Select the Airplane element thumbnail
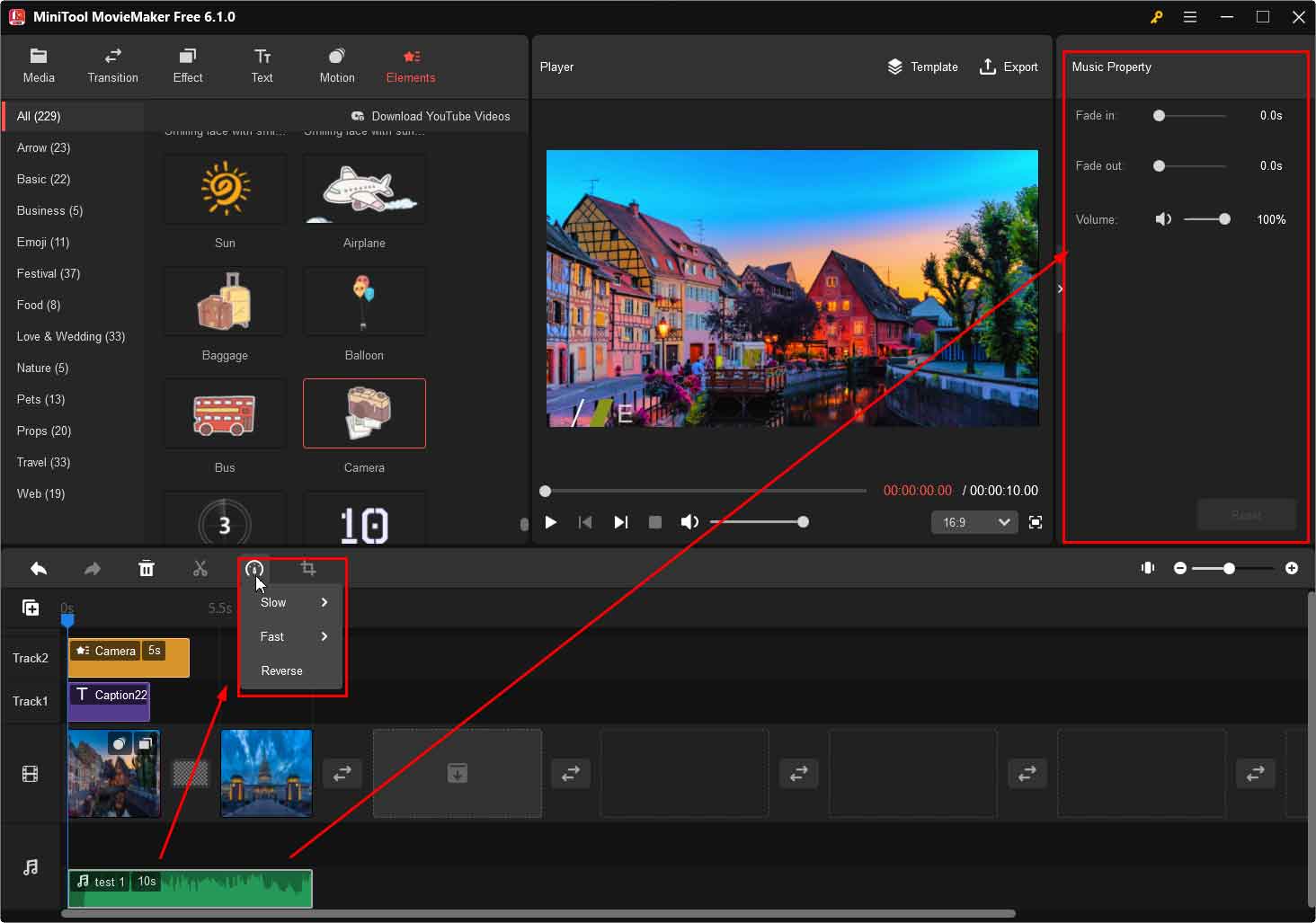This screenshot has width=1316, height=923. 364,189
